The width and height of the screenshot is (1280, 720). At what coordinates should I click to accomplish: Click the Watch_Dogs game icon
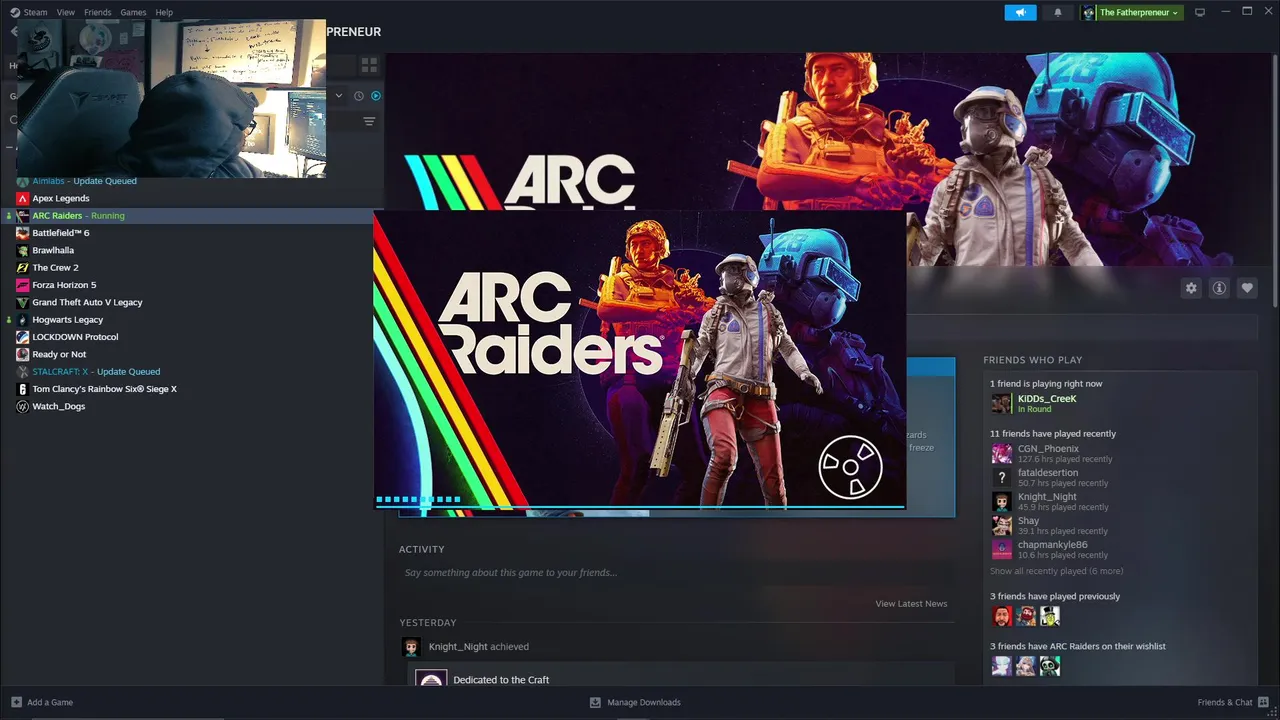(23, 406)
